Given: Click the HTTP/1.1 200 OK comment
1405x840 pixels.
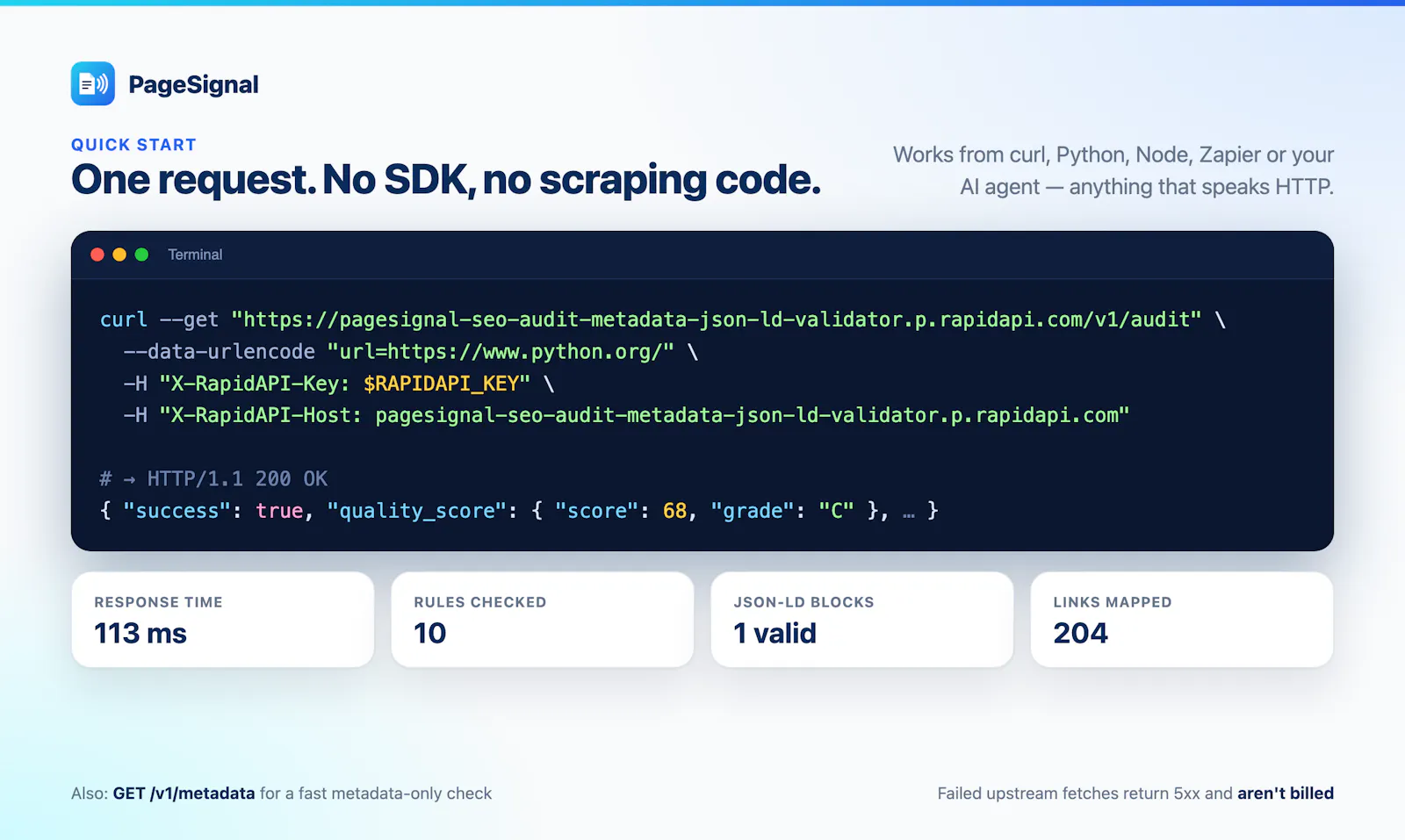Looking at the screenshot, I should (213, 478).
